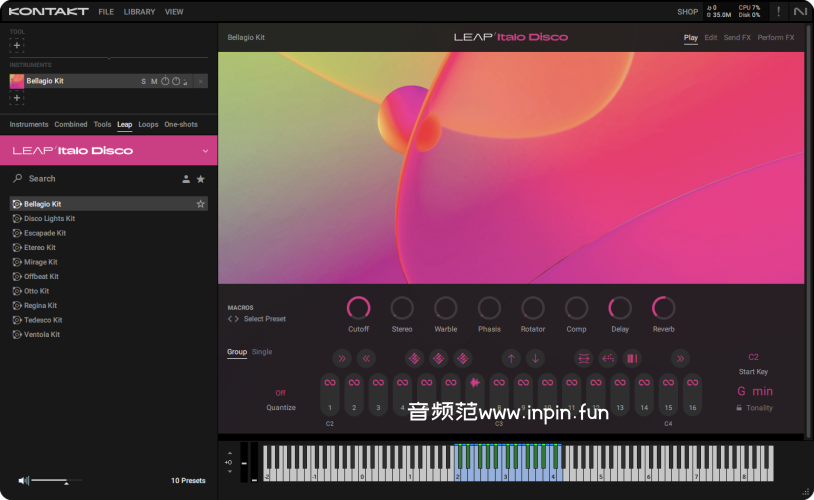Open the Perform FX tab
Viewport: 814px width, 500px height.
tap(776, 38)
